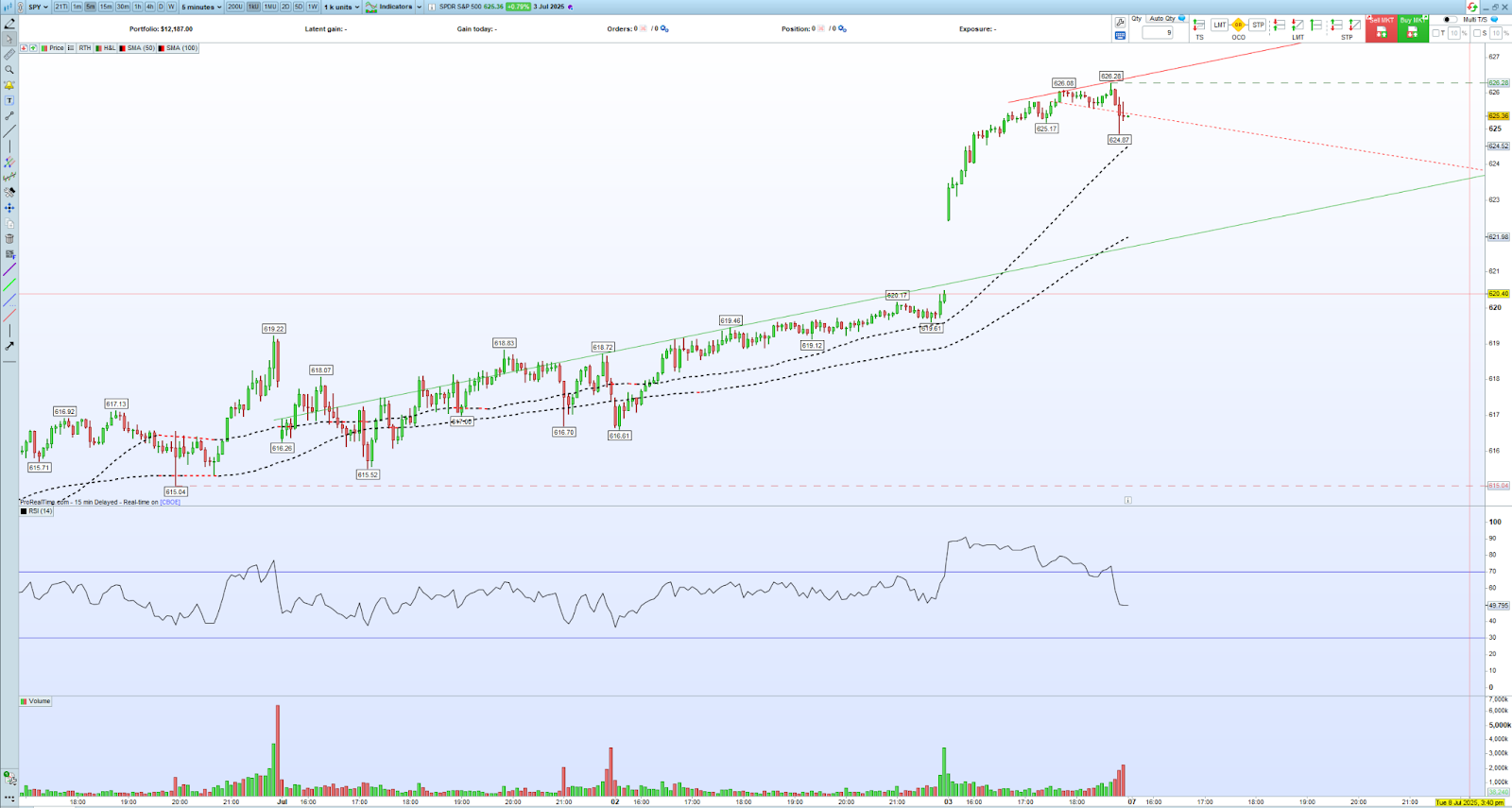Add a price alert with bell icon
Screen dimensions: 1512x808
click(9, 85)
